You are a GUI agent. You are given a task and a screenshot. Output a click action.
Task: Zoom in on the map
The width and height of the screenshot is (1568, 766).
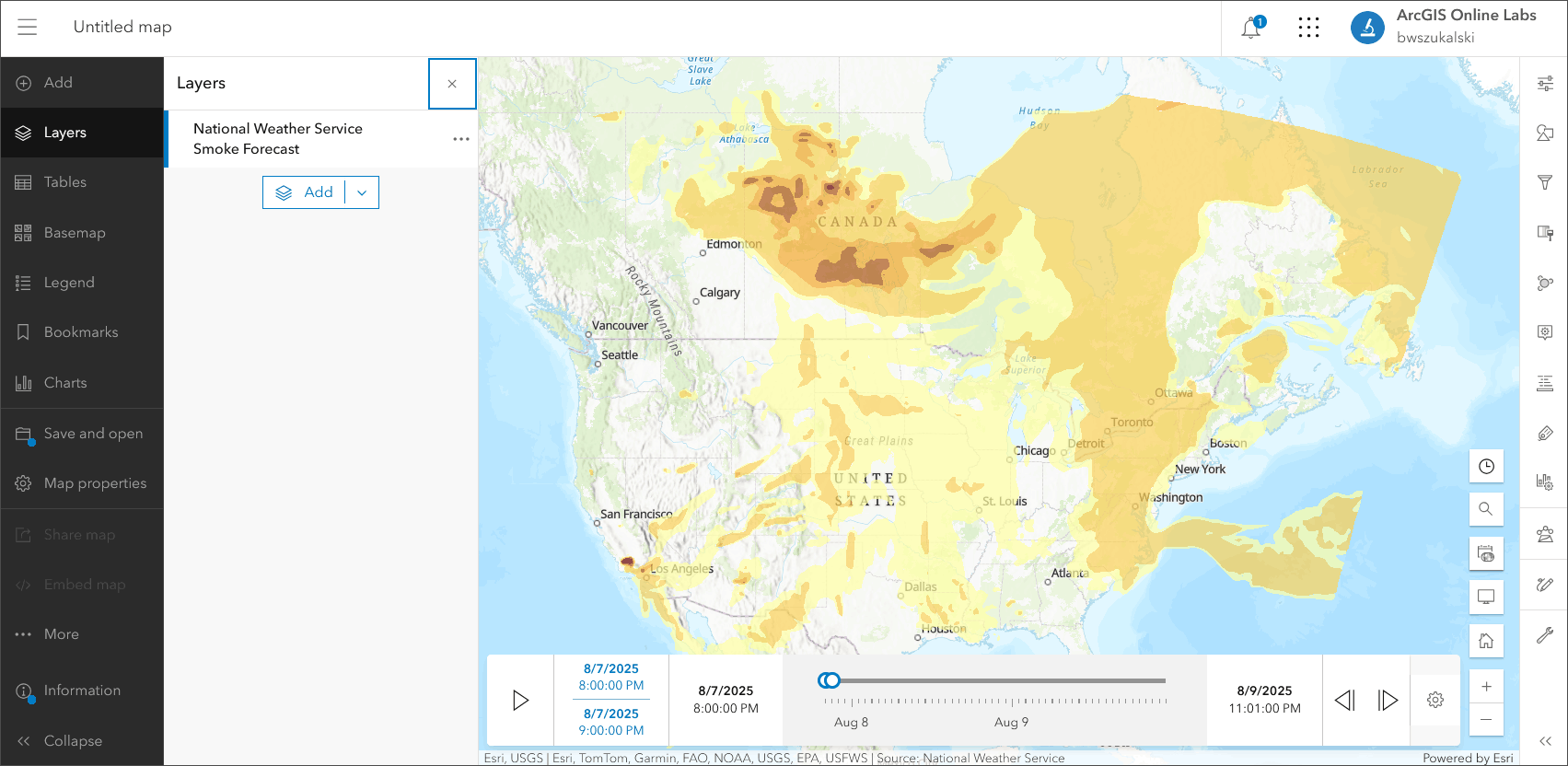1486,686
